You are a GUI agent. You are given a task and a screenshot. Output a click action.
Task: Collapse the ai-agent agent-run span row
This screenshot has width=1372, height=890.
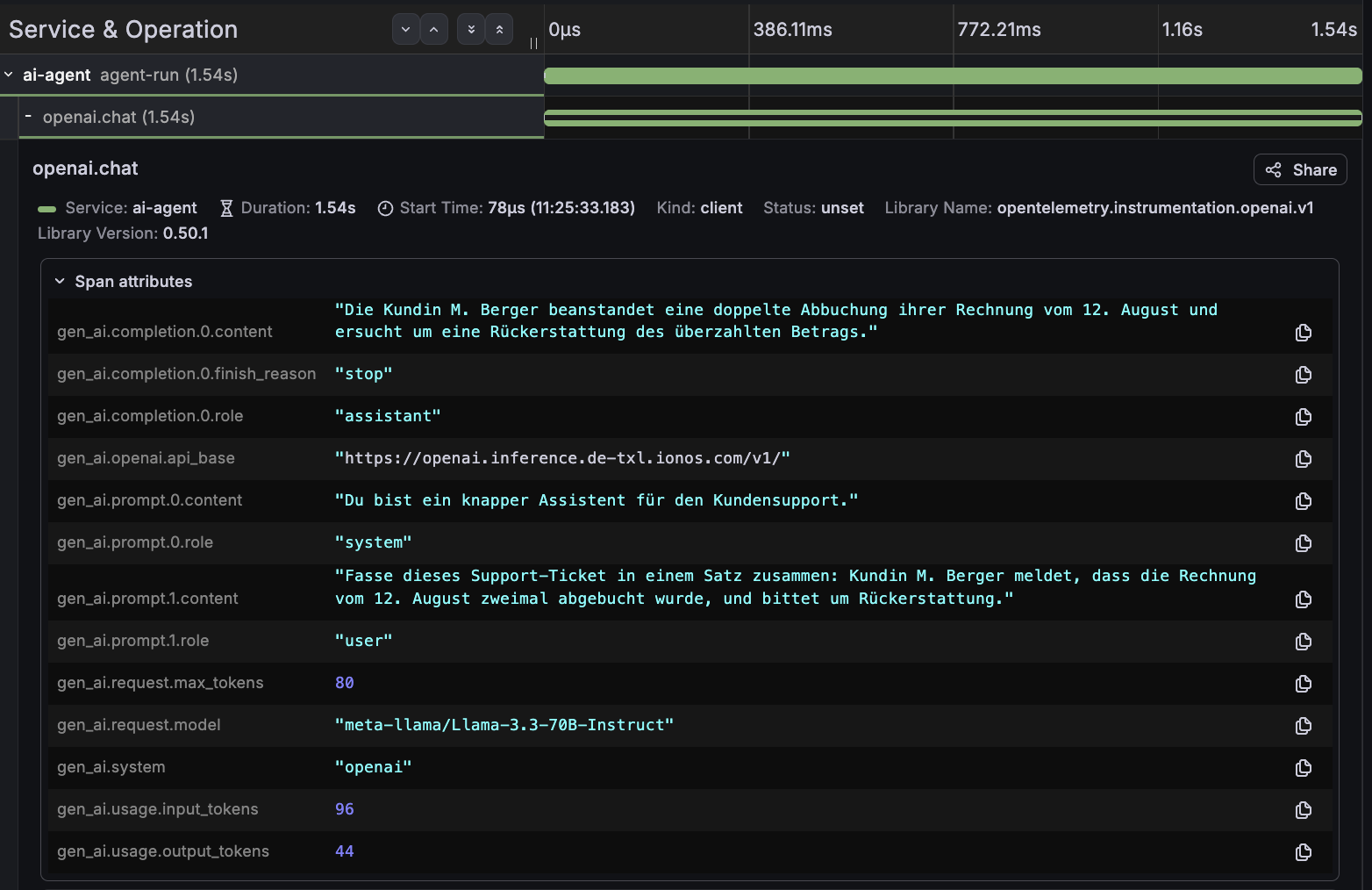point(9,75)
